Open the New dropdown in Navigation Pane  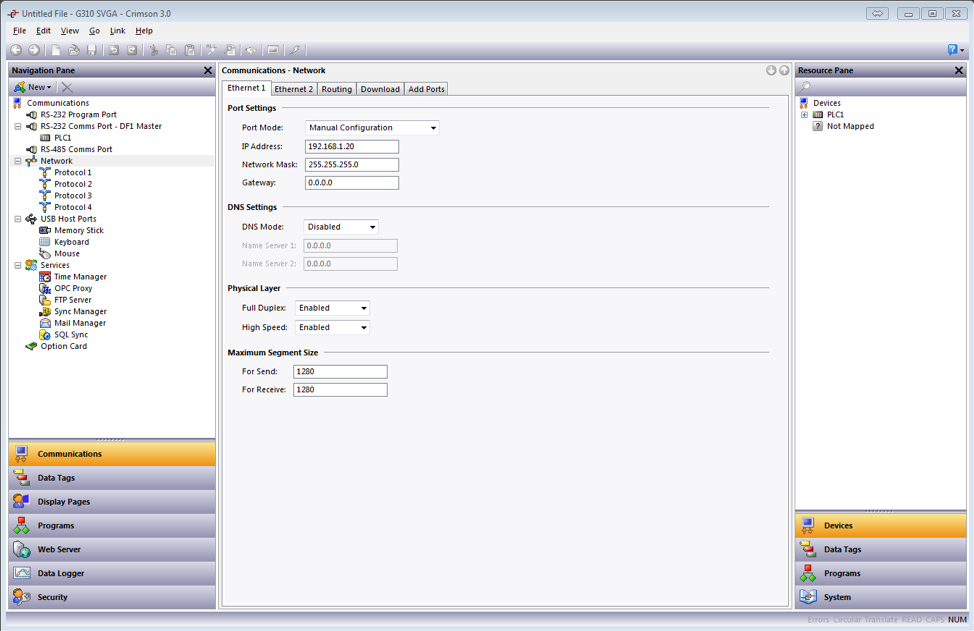point(34,88)
